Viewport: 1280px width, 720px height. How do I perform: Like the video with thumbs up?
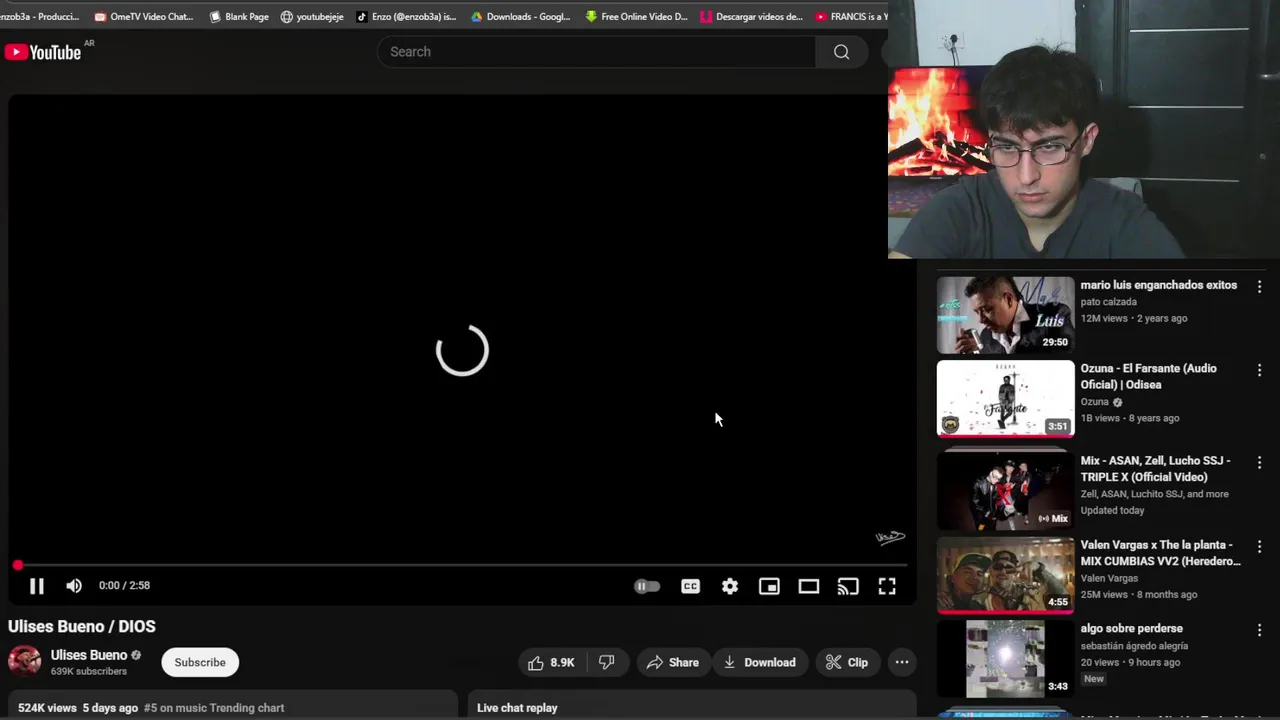tap(551, 662)
